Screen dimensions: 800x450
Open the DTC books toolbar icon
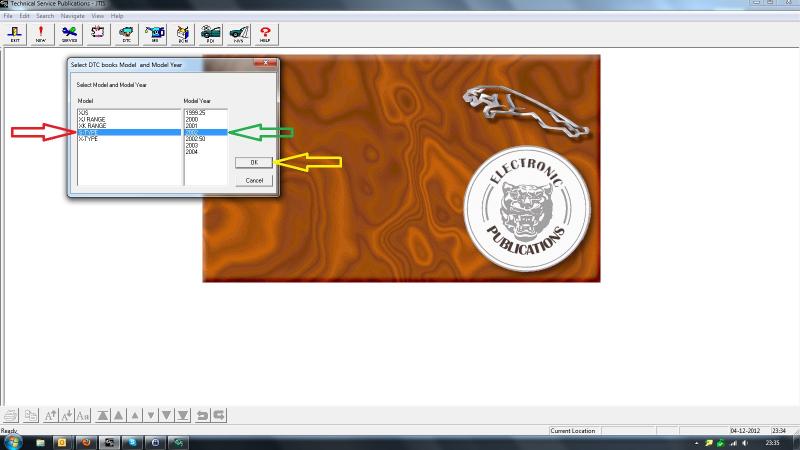126,34
